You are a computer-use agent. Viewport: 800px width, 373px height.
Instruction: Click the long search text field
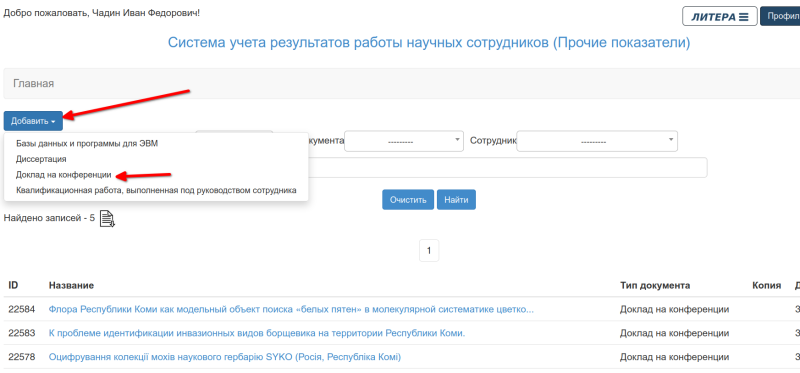507,167
